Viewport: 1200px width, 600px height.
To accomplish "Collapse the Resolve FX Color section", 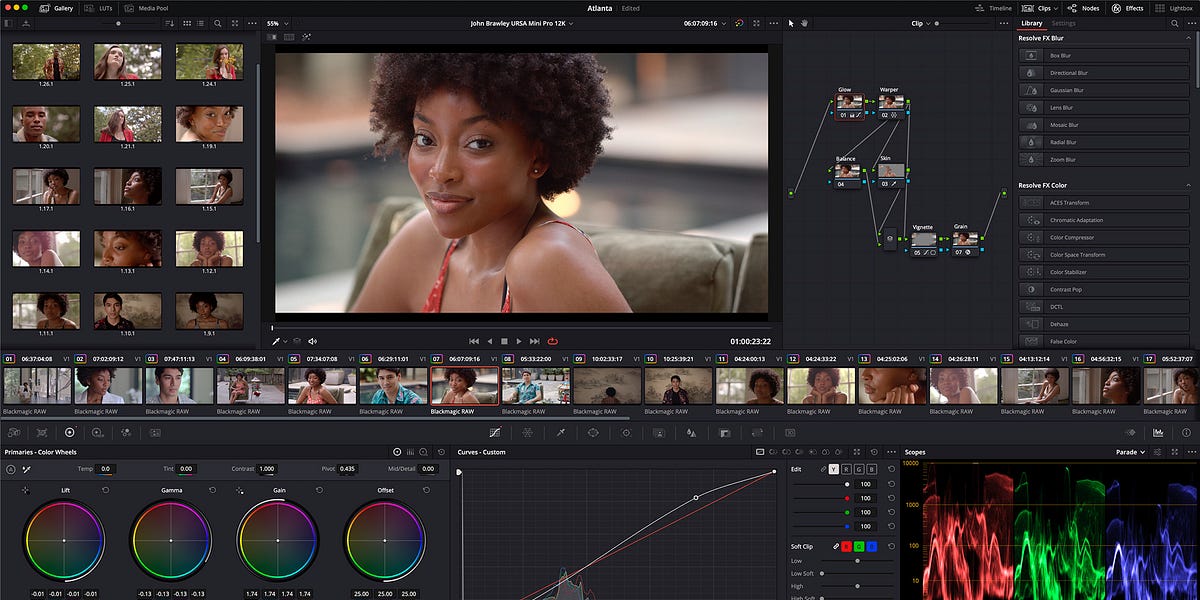I will (1186, 185).
